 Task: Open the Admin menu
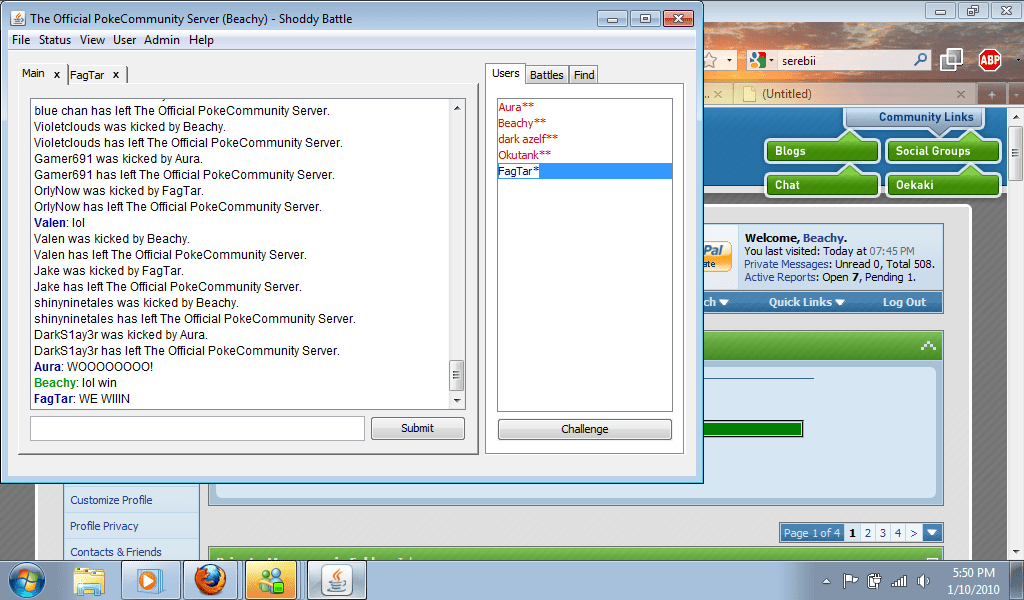pos(162,40)
